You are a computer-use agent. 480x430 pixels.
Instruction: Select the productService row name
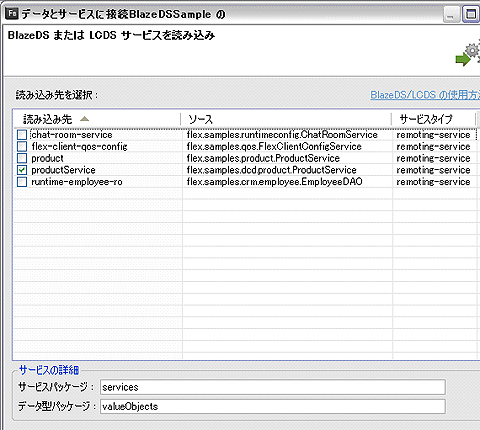[x=63, y=170]
